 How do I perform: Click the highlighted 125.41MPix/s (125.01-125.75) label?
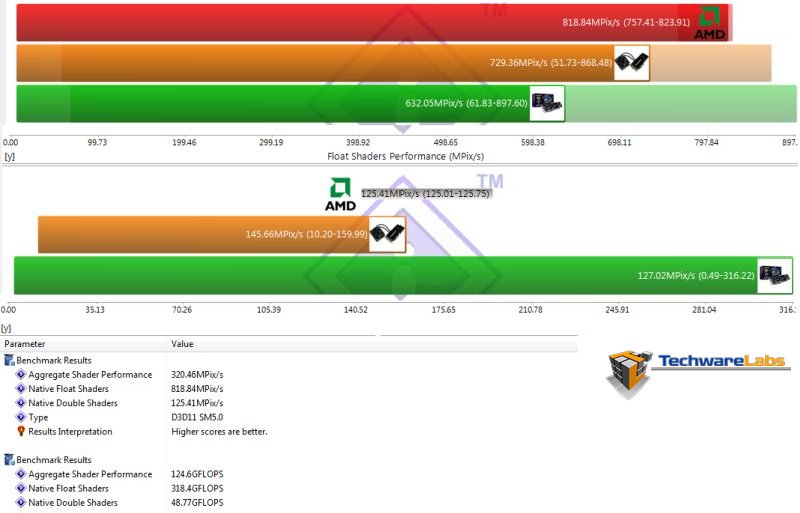[x=426, y=193]
